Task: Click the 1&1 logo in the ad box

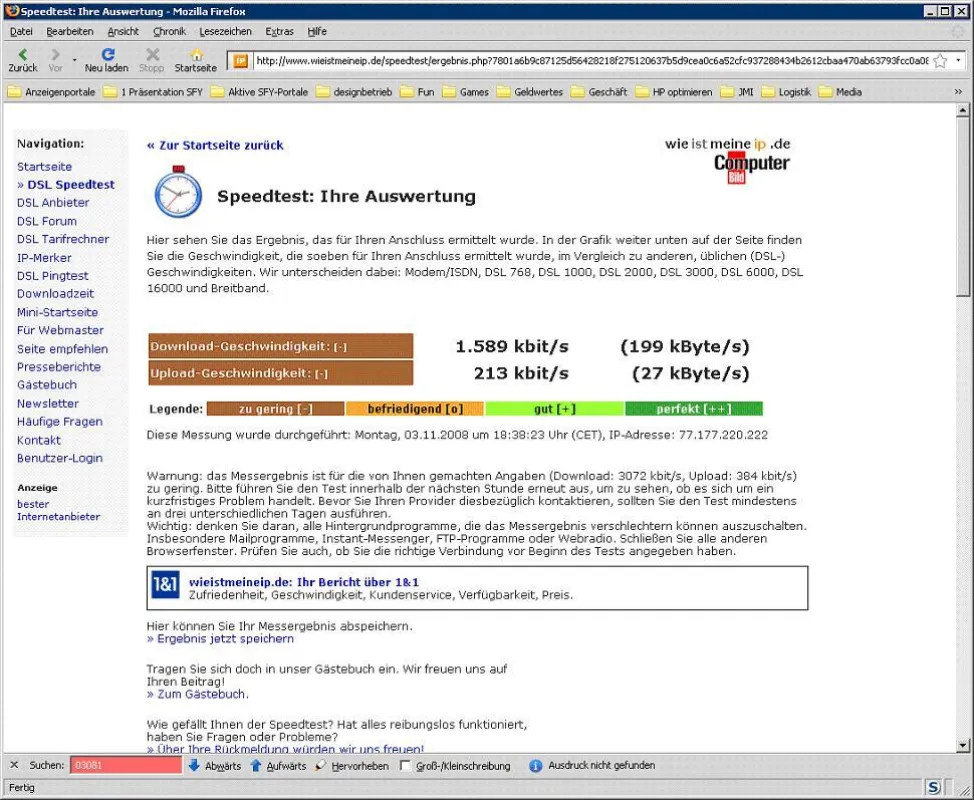Action: coord(165,584)
